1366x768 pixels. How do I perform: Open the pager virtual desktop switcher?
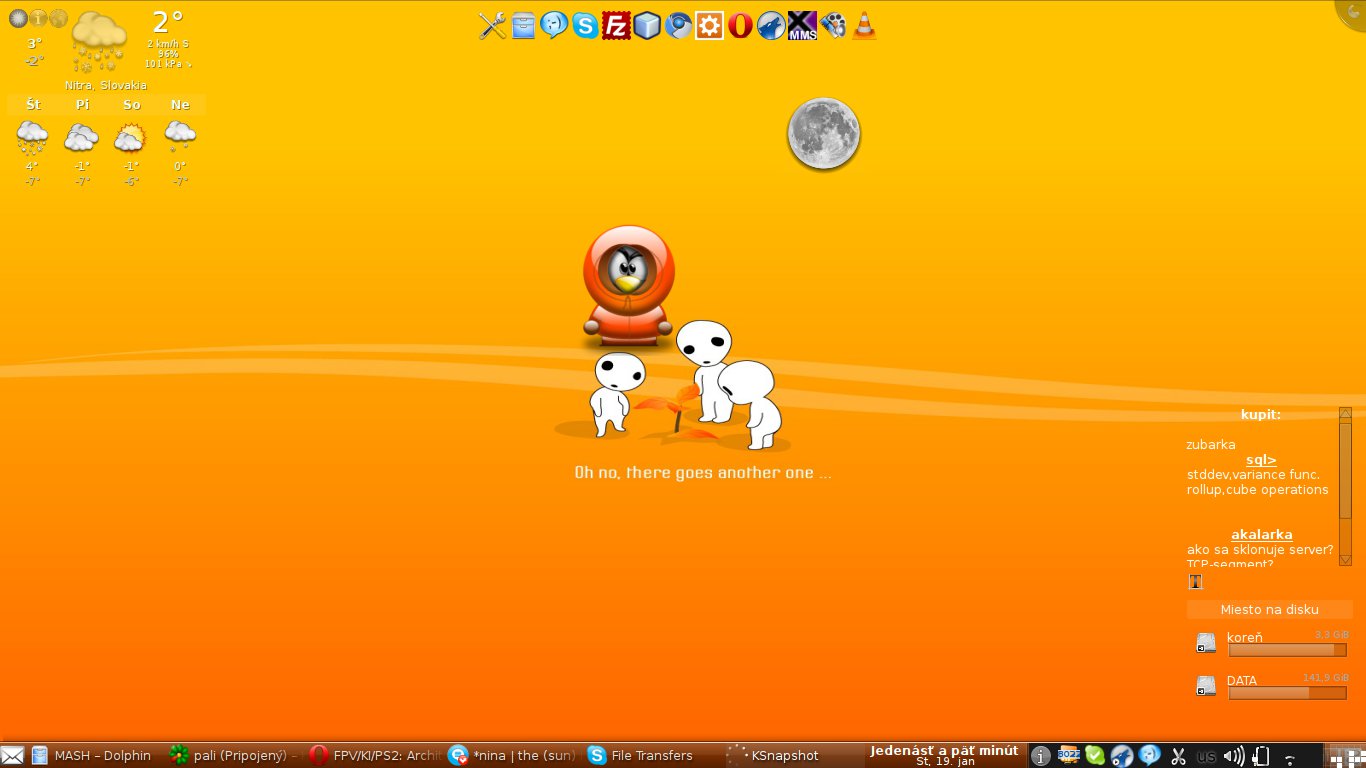point(1344,756)
